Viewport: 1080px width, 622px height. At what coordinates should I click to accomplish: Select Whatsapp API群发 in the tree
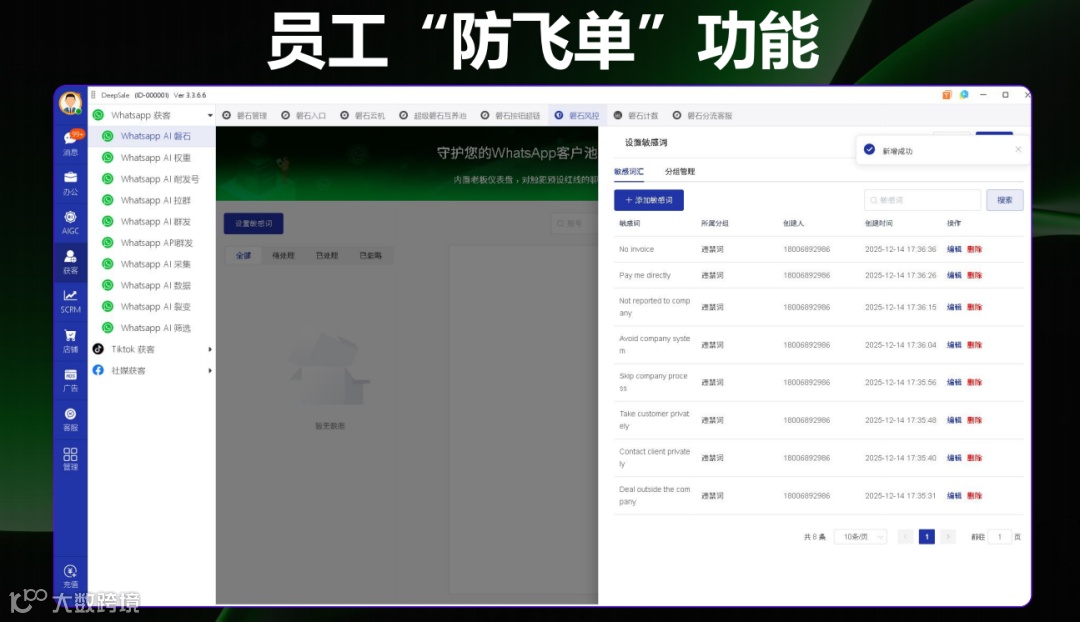tap(152, 243)
